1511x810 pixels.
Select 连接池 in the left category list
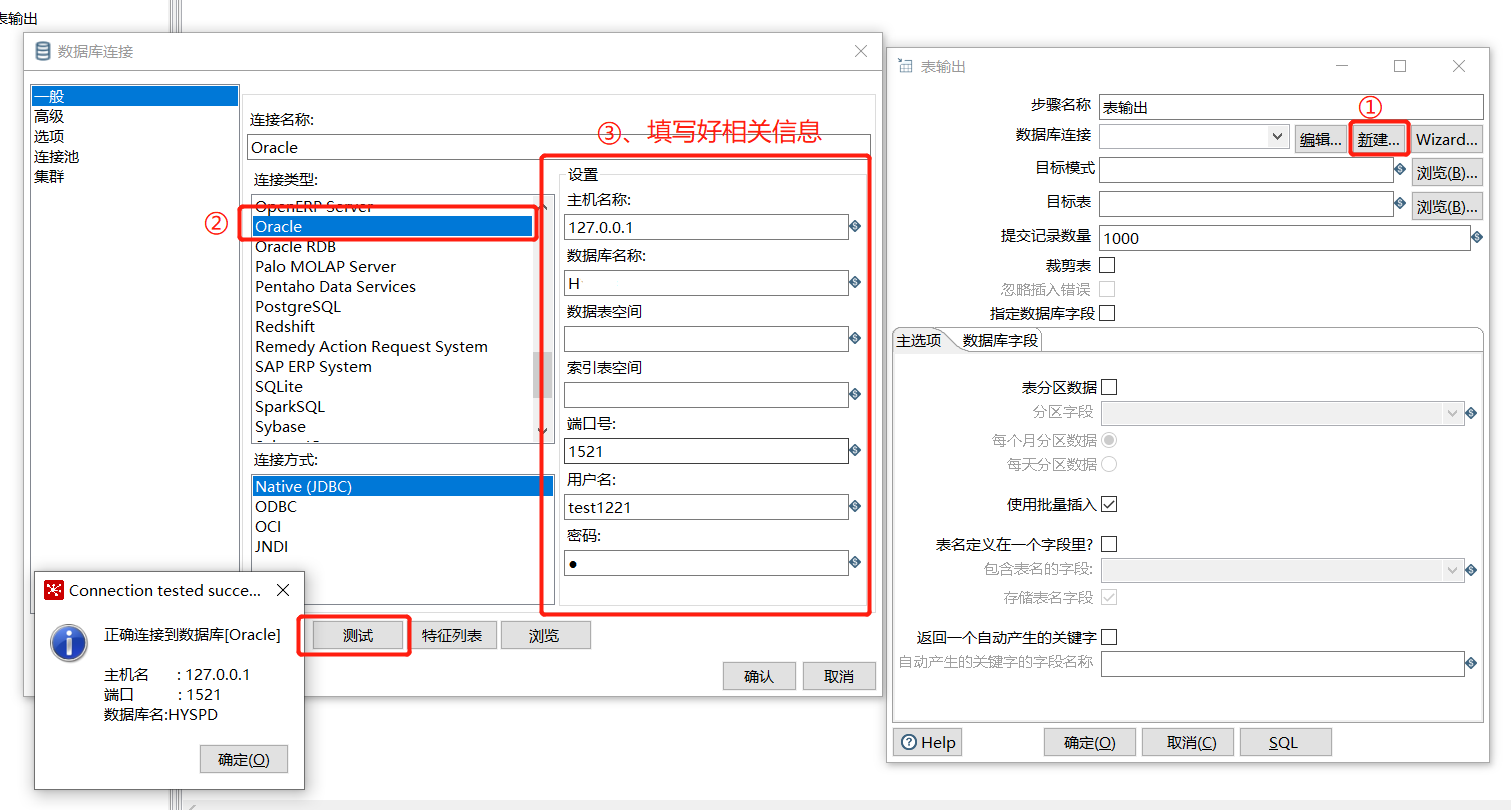tap(56, 156)
